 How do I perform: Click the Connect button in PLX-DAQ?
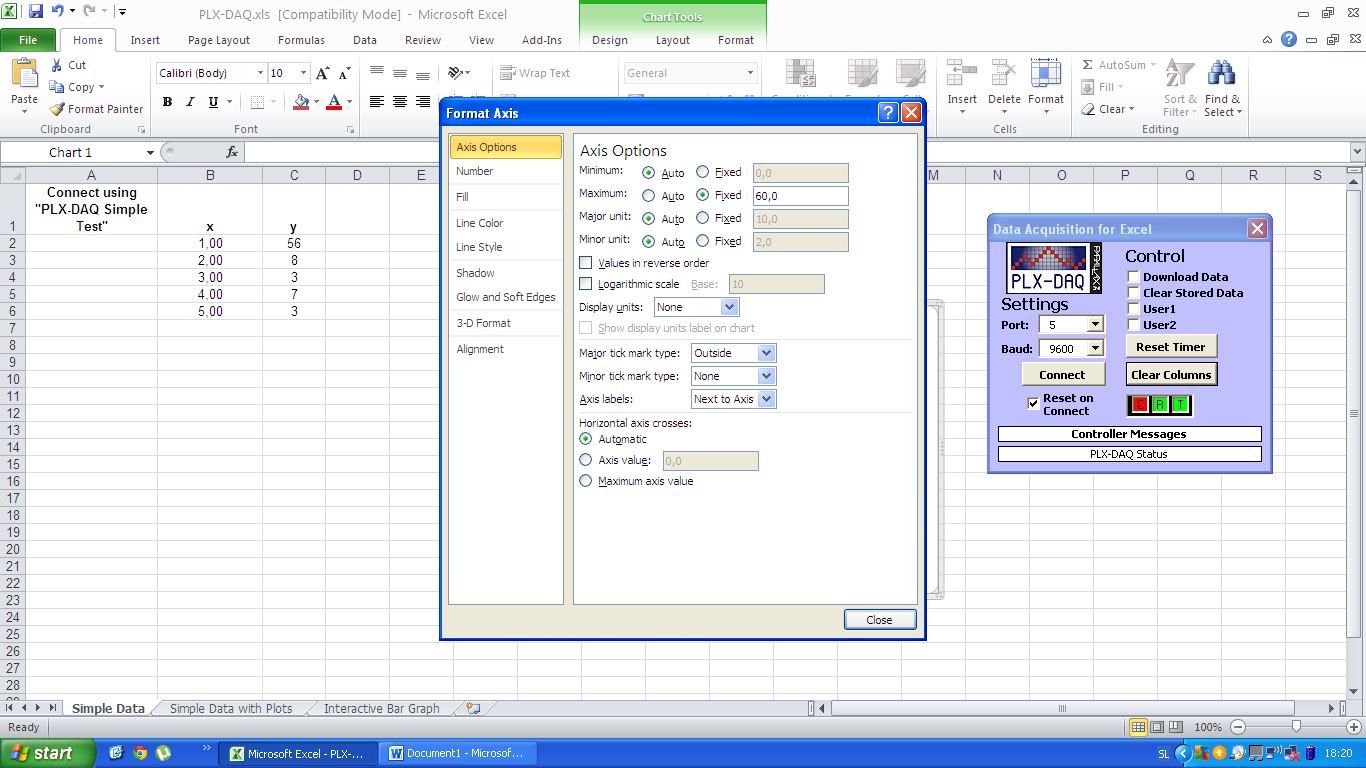[1062, 375]
